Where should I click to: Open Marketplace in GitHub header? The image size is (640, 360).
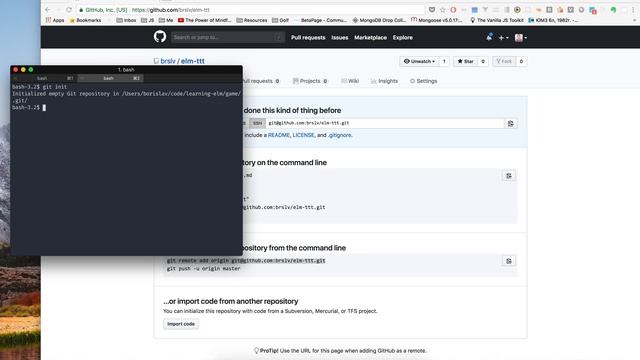tap(370, 38)
